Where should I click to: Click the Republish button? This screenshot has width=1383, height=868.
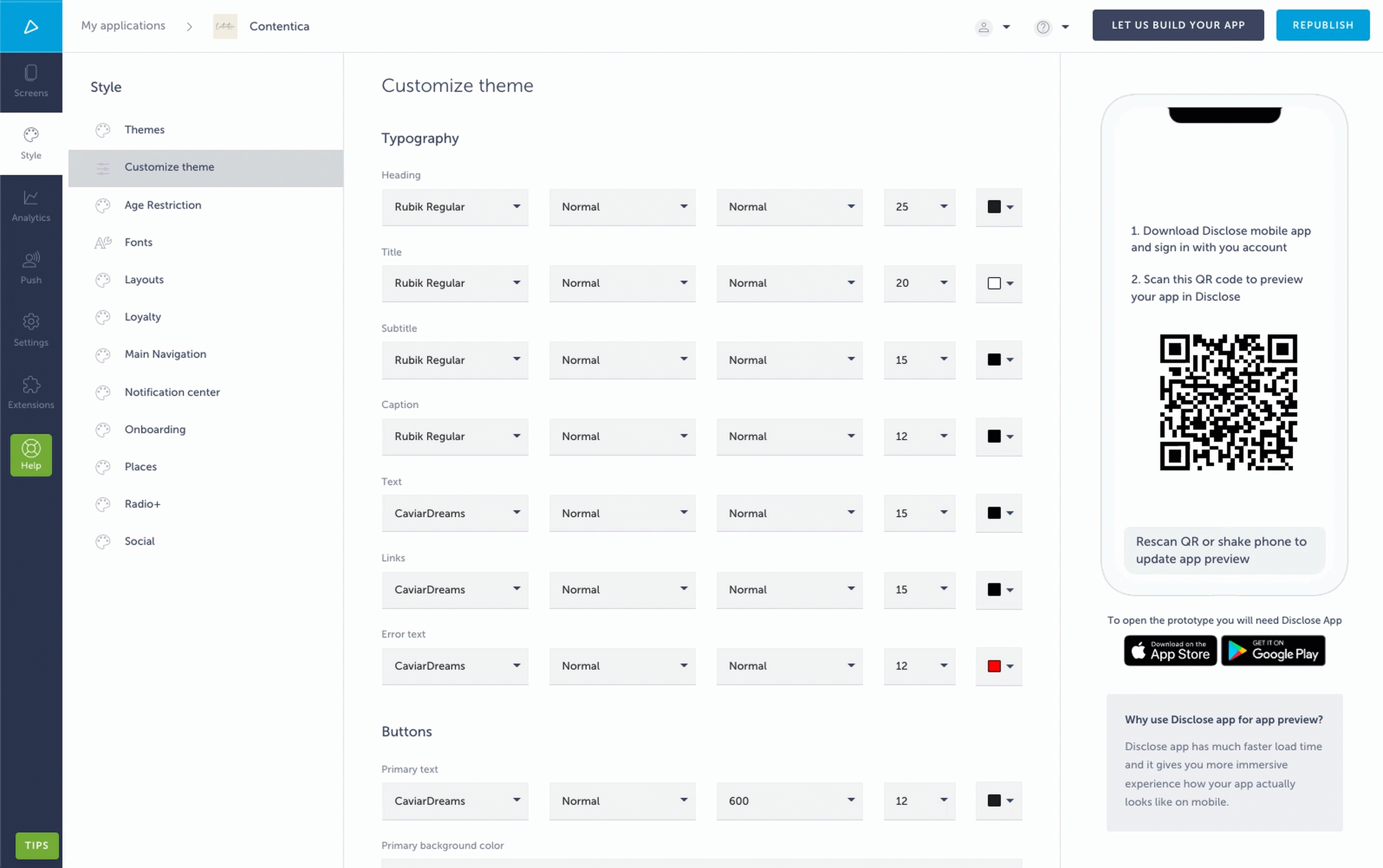[1322, 25]
